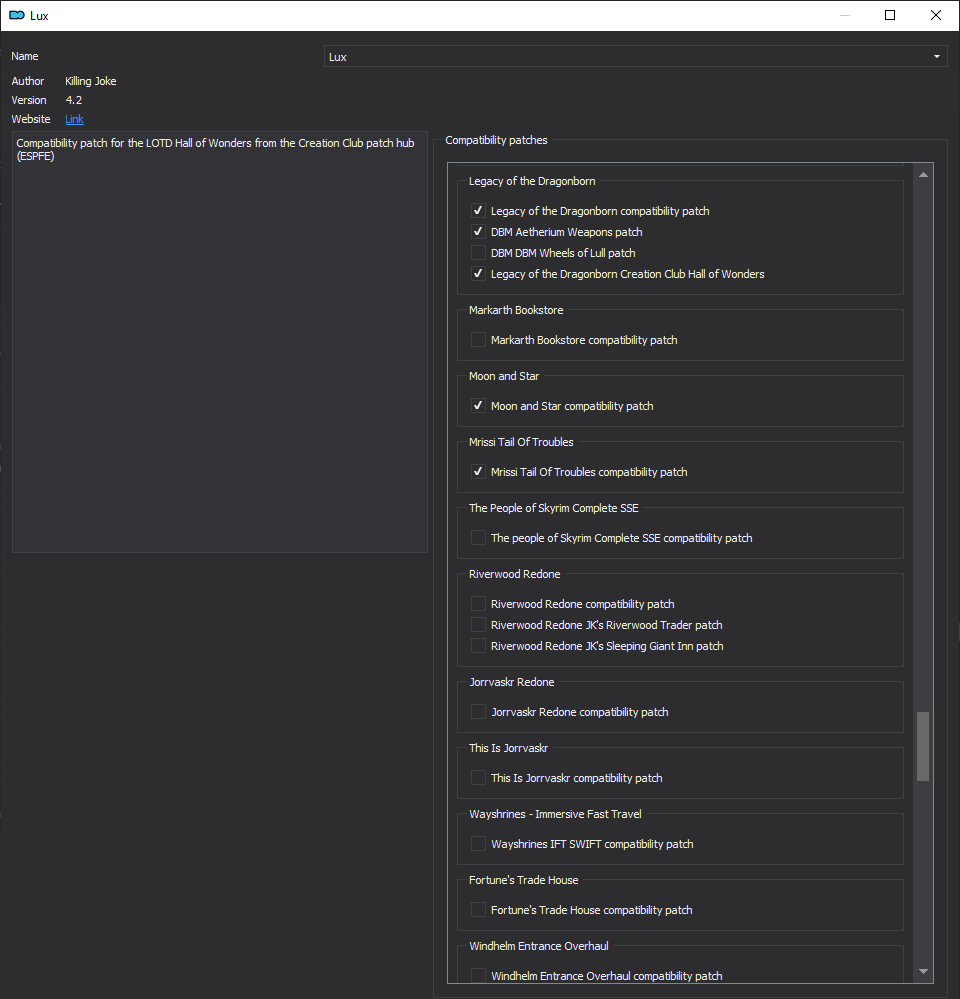Viewport: 960px width, 999px height.
Task: Enable DBM DBM Wheels of Lull patch
Action: click(478, 252)
